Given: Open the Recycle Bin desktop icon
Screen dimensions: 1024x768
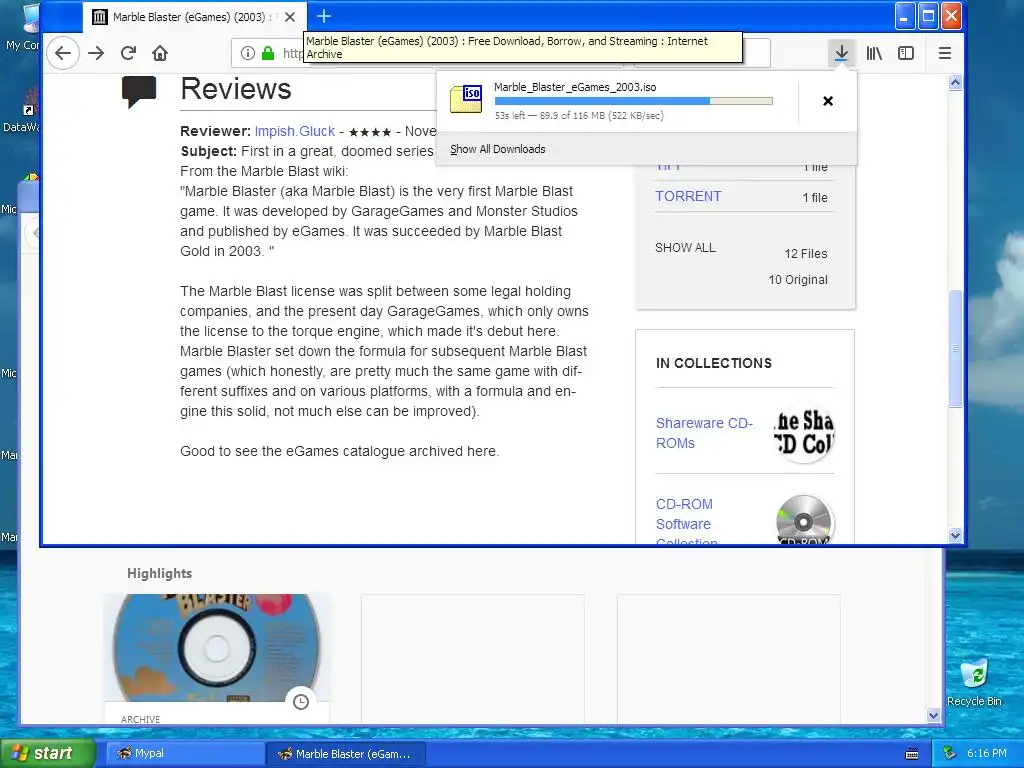Looking at the screenshot, I should click(974, 683).
